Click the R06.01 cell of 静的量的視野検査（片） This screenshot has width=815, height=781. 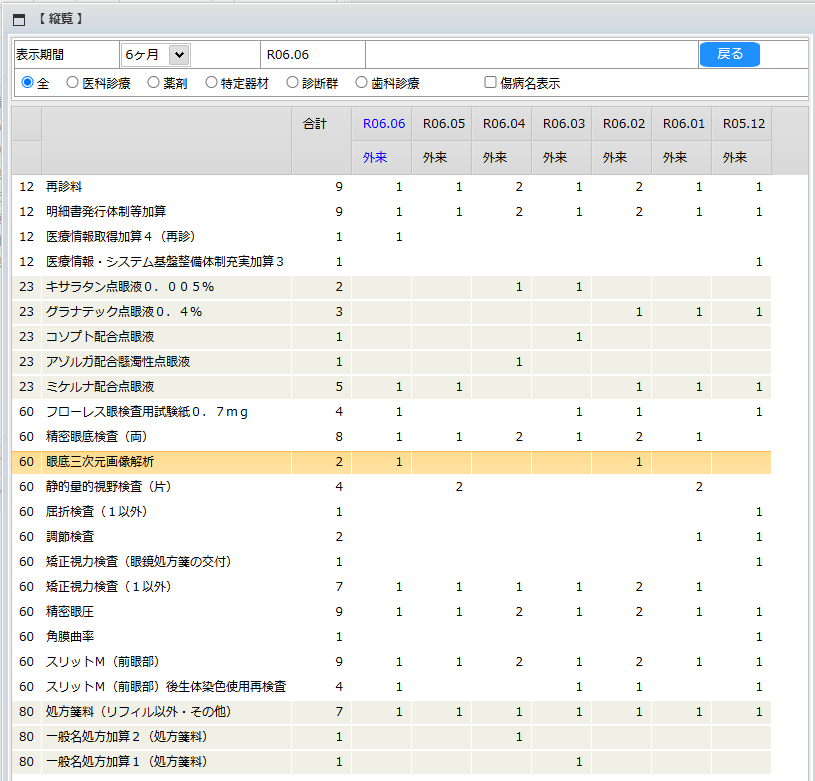(x=681, y=487)
